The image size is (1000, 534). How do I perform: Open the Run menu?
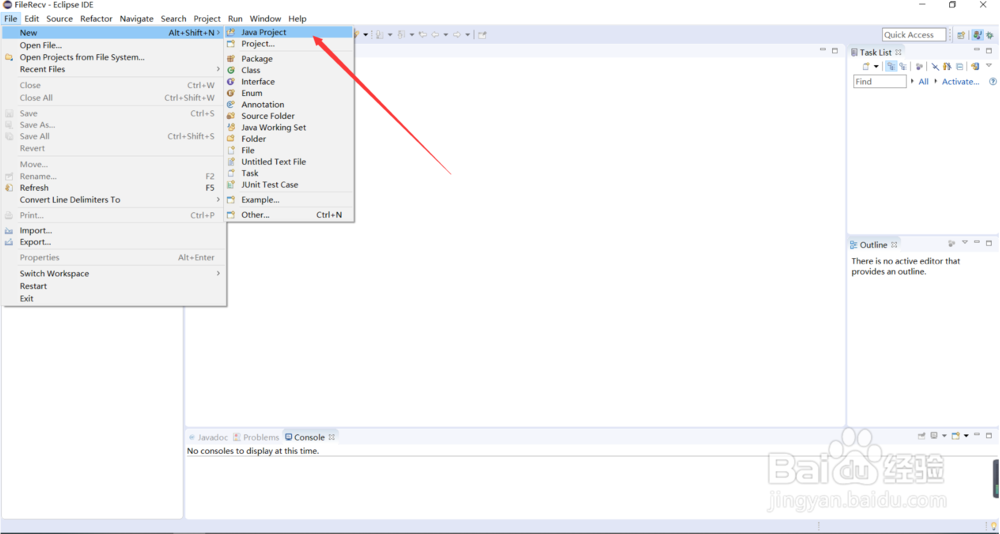pos(235,19)
